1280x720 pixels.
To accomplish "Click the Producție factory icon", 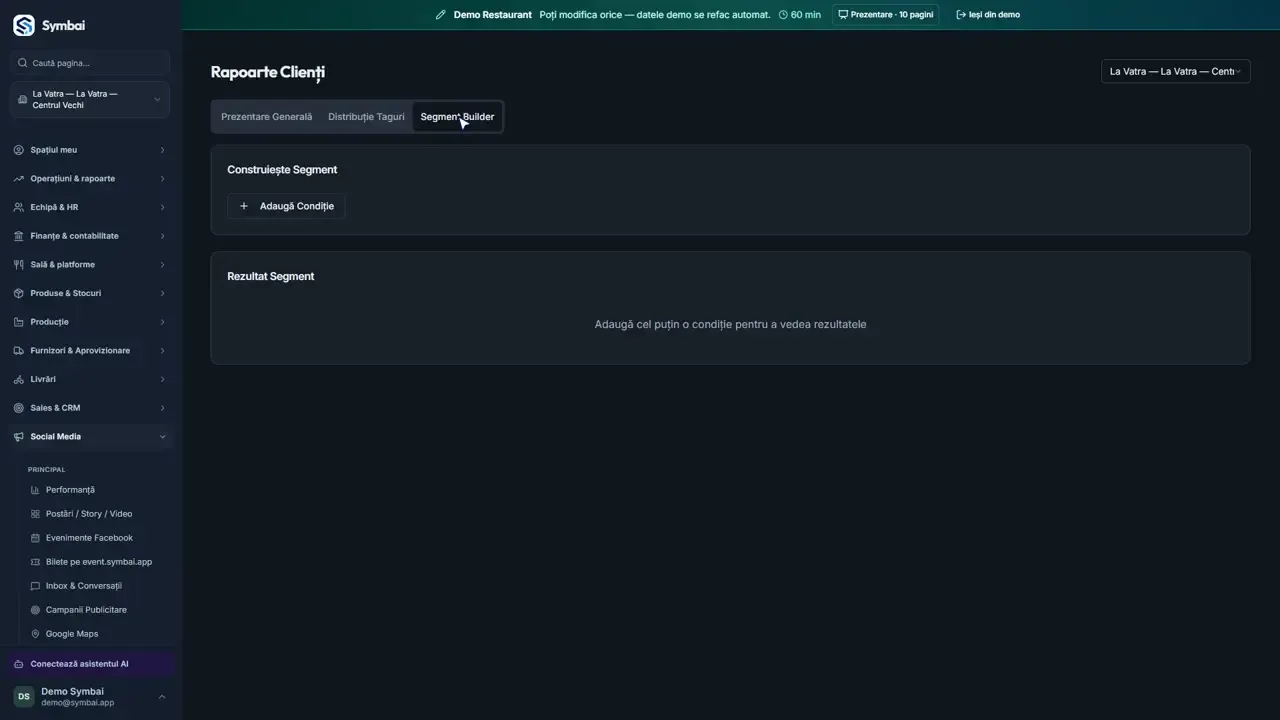I will point(19,322).
